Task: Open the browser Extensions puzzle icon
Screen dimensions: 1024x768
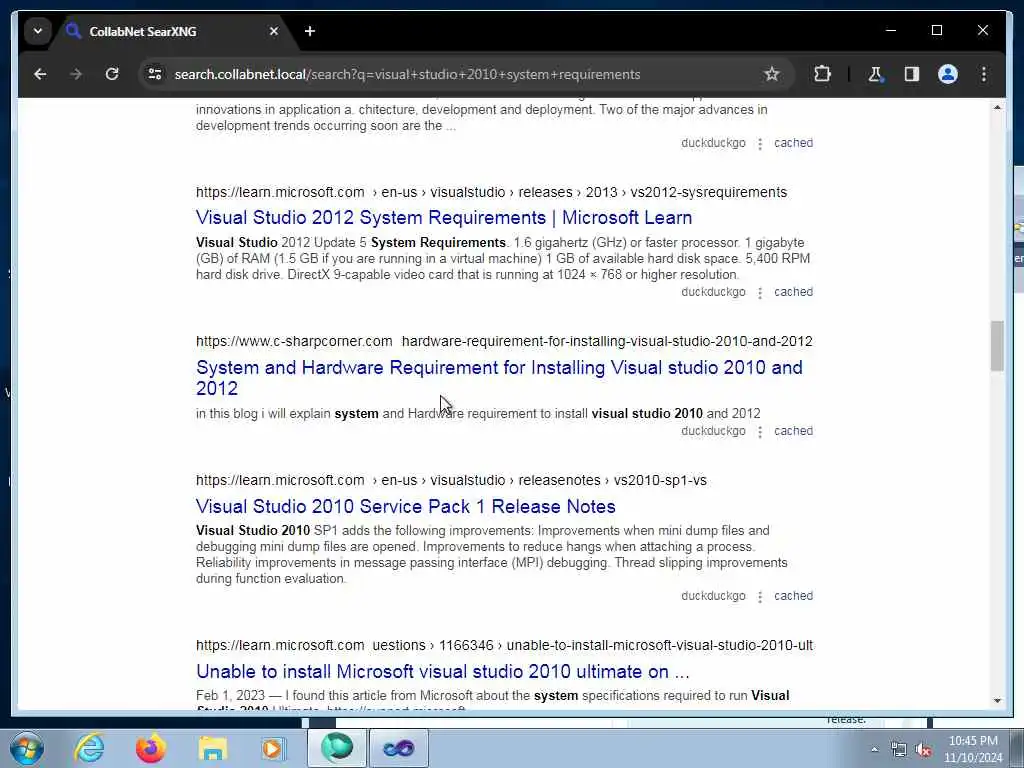Action: click(x=822, y=74)
